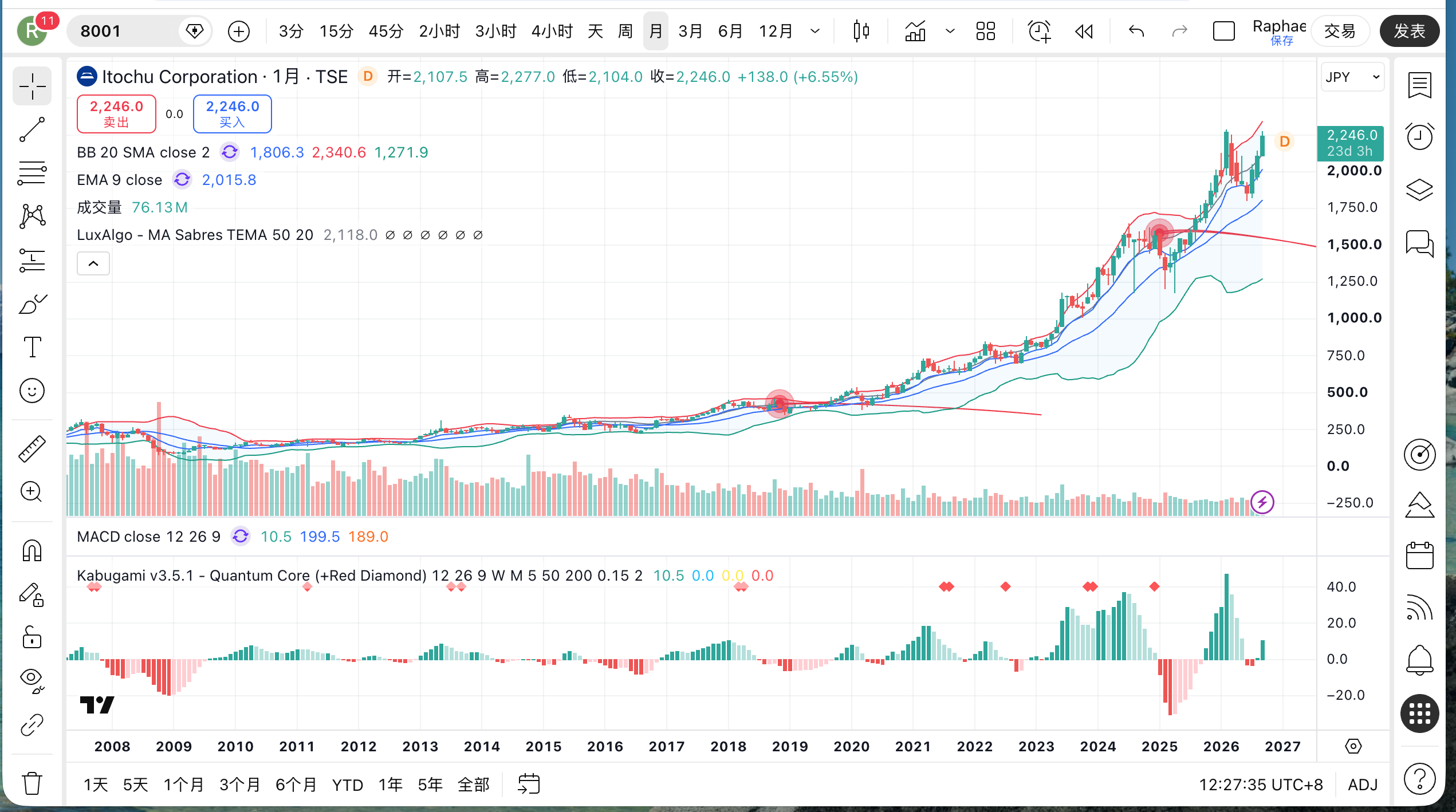Click the MACD close 12 26 9 label
This screenshot has width=1456, height=812.
point(149,537)
